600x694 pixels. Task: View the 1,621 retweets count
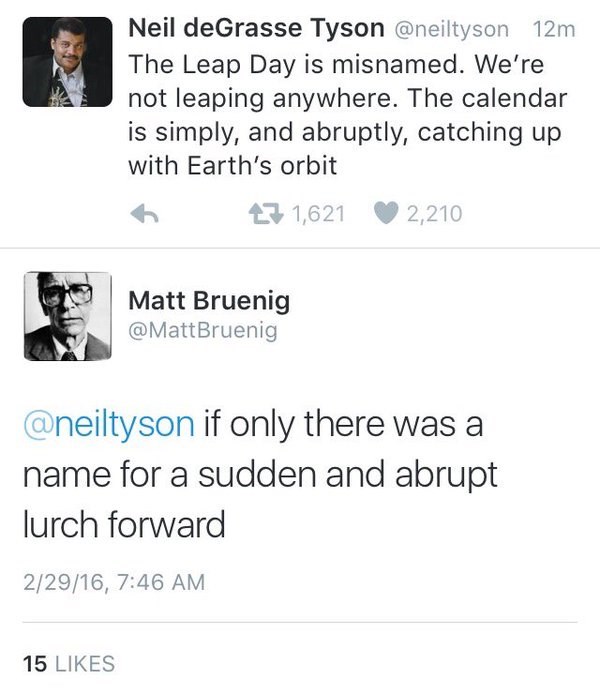317,212
